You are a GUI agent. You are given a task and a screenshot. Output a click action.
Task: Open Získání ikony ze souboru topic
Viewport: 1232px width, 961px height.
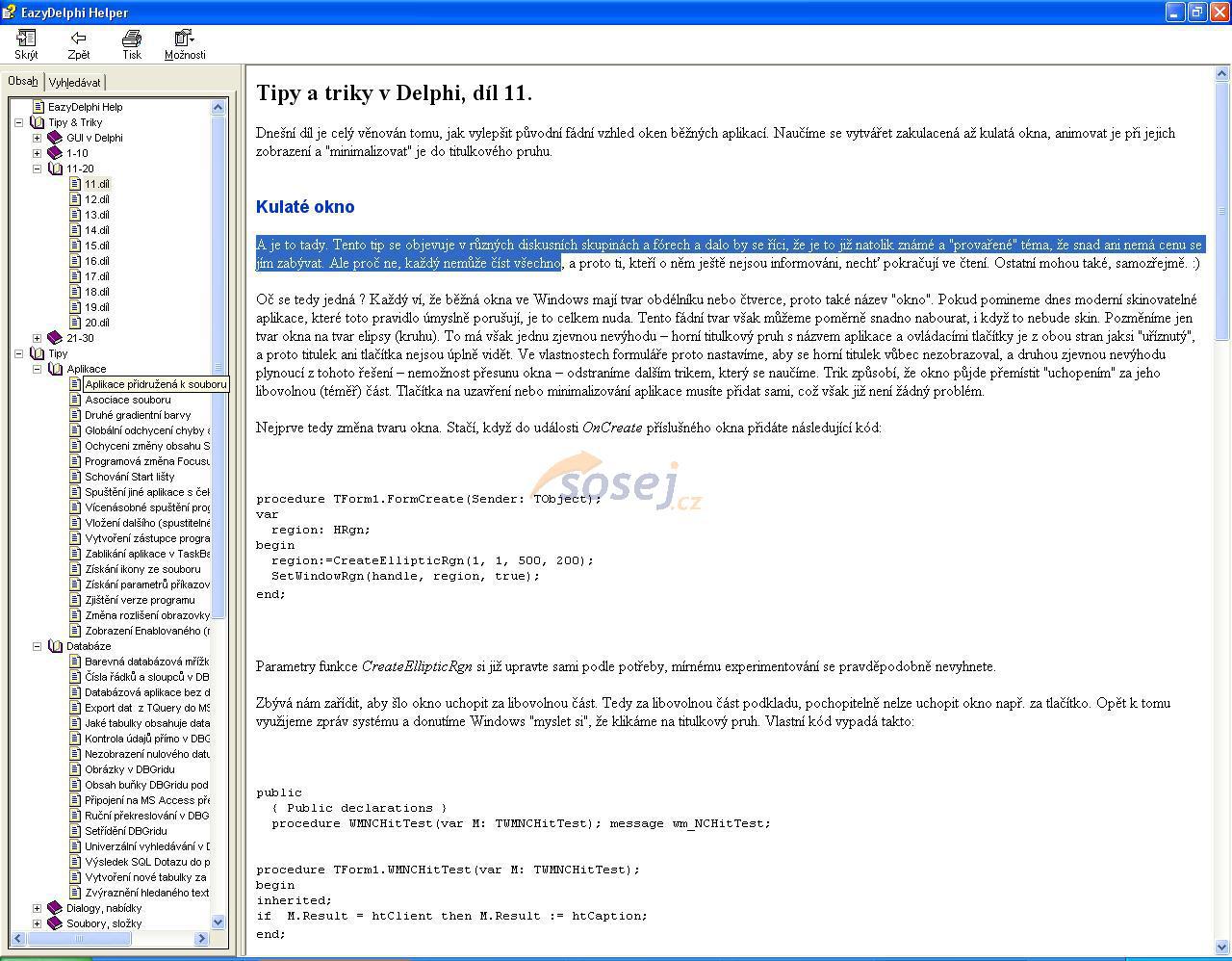[142, 569]
